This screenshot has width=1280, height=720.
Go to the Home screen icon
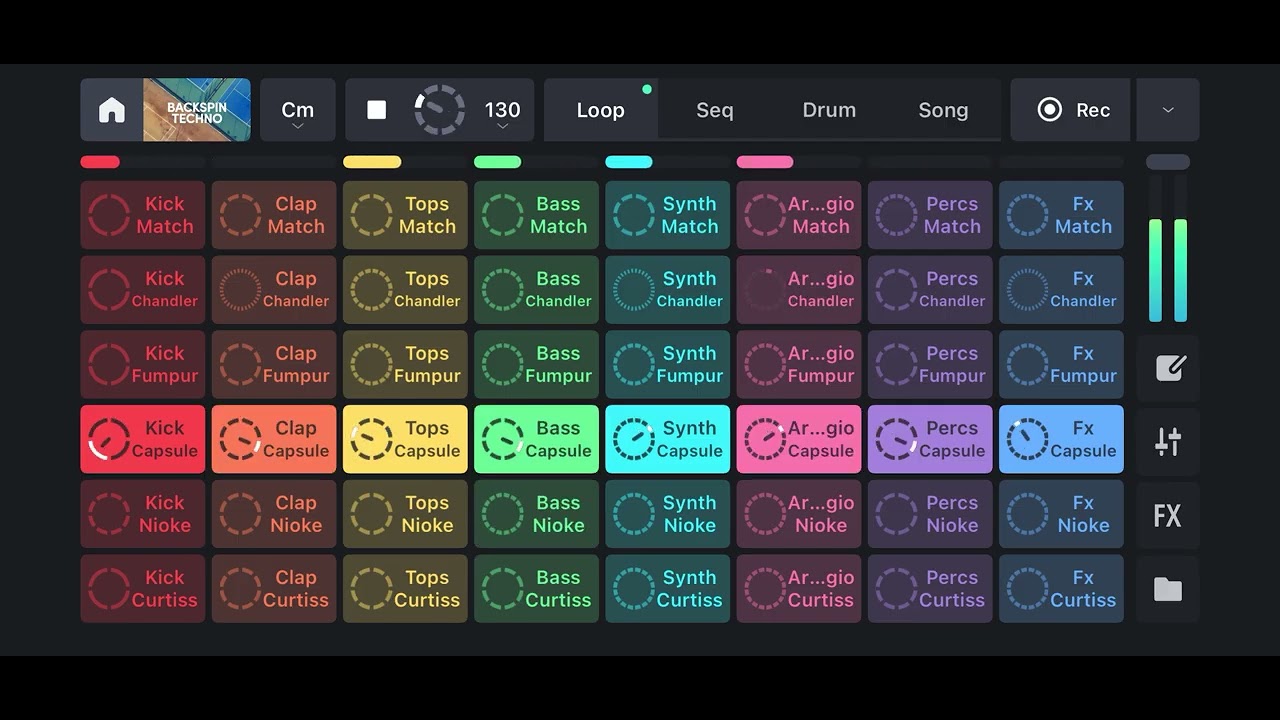112,110
